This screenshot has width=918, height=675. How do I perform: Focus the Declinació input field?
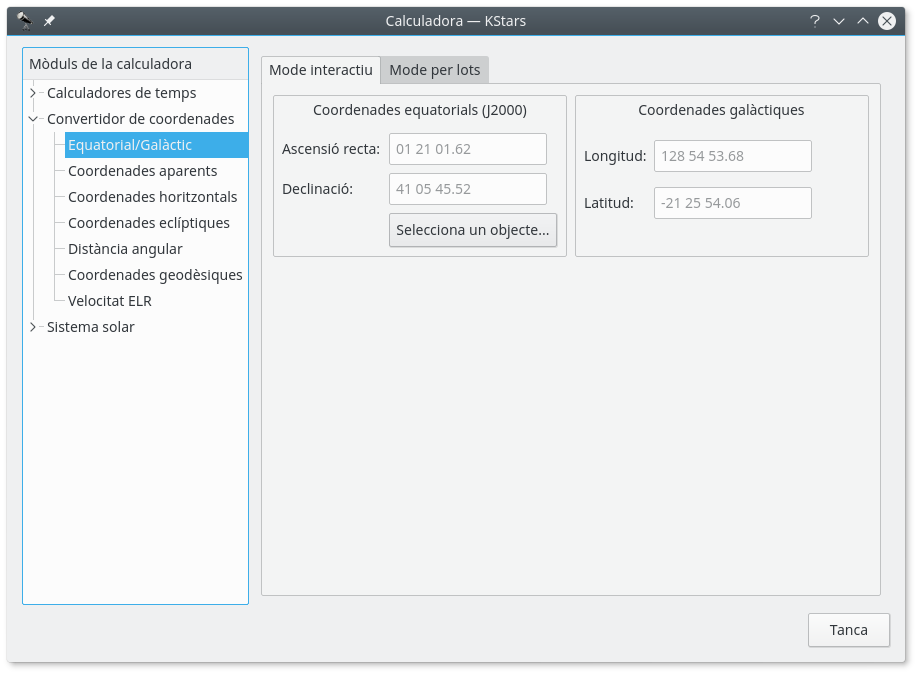[x=467, y=189]
